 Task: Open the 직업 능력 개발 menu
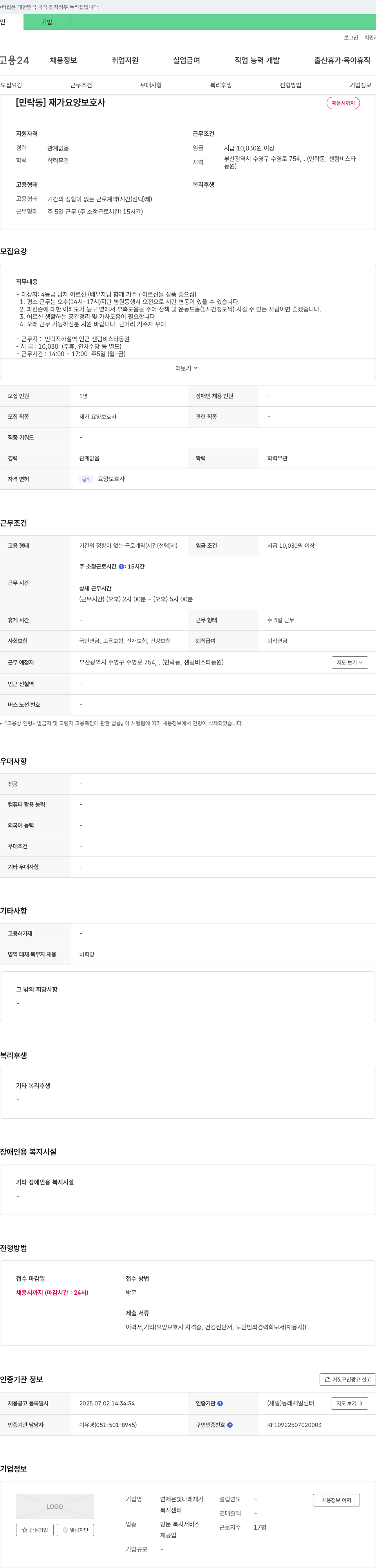[x=257, y=60]
